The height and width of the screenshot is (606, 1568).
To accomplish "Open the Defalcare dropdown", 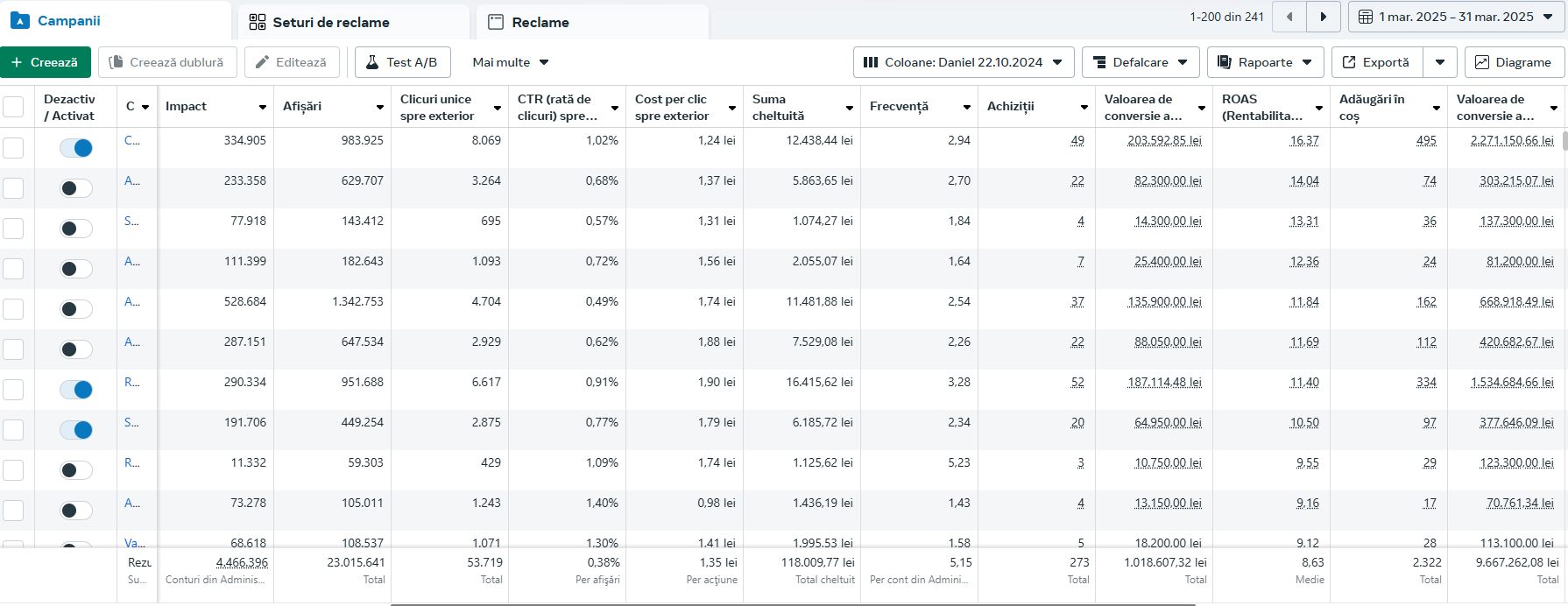I will 1141,62.
